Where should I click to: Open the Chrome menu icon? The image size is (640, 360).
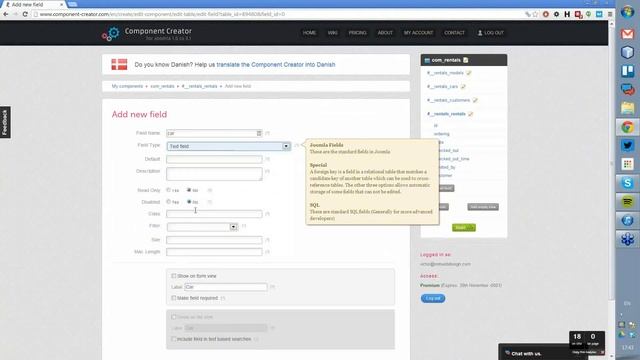point(610,14)
